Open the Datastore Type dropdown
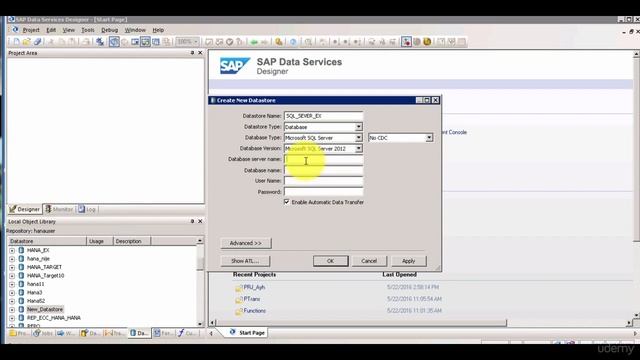This screenshot has width=640, height=360. click(358, 127)
